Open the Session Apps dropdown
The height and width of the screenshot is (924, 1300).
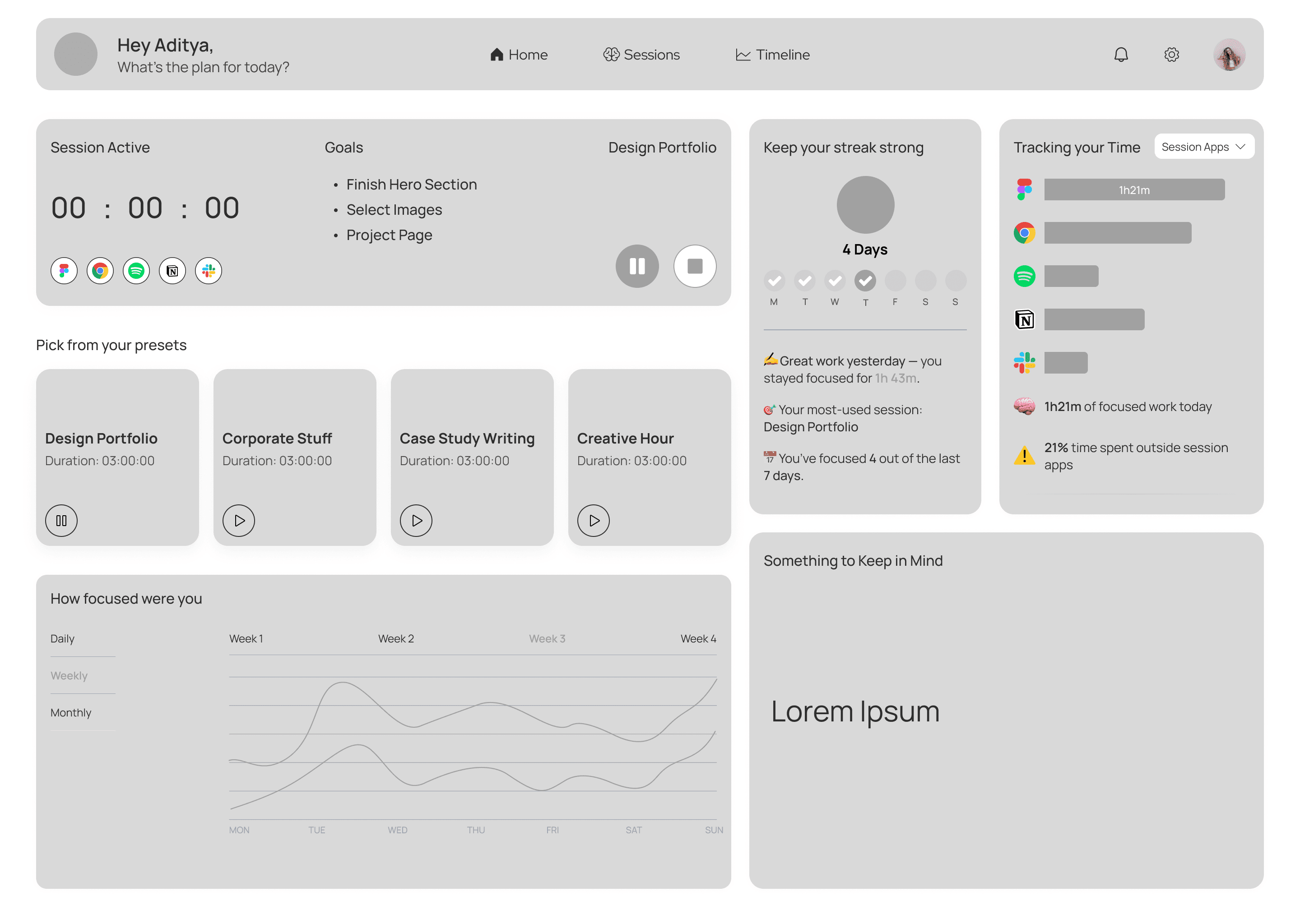1203,147
